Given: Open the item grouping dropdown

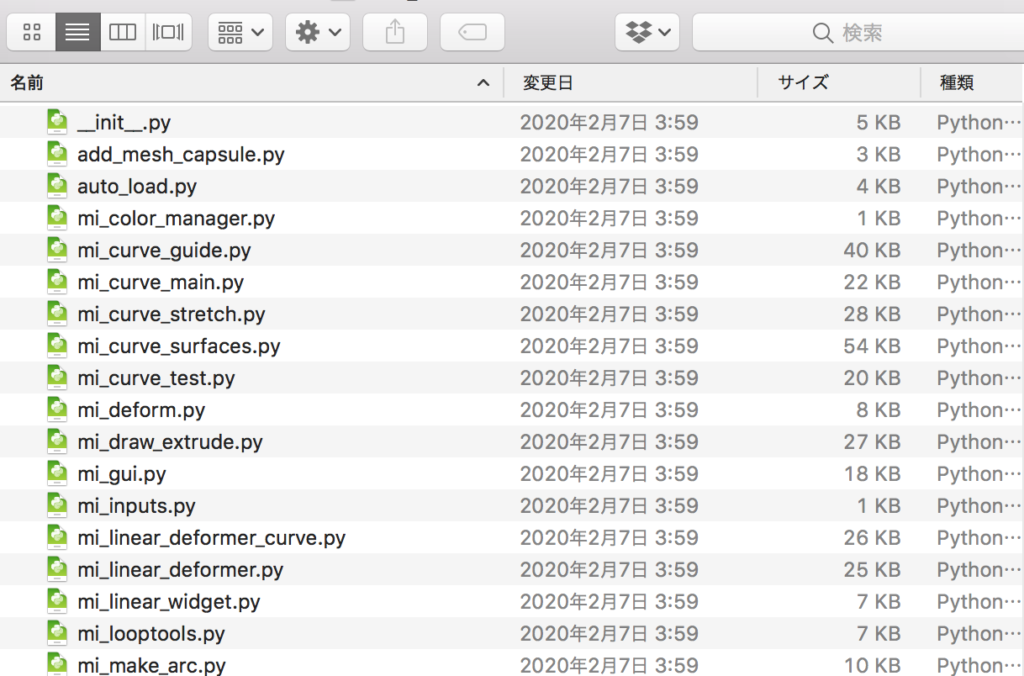Looking at the screenshot, I should [x=240, y=33].
